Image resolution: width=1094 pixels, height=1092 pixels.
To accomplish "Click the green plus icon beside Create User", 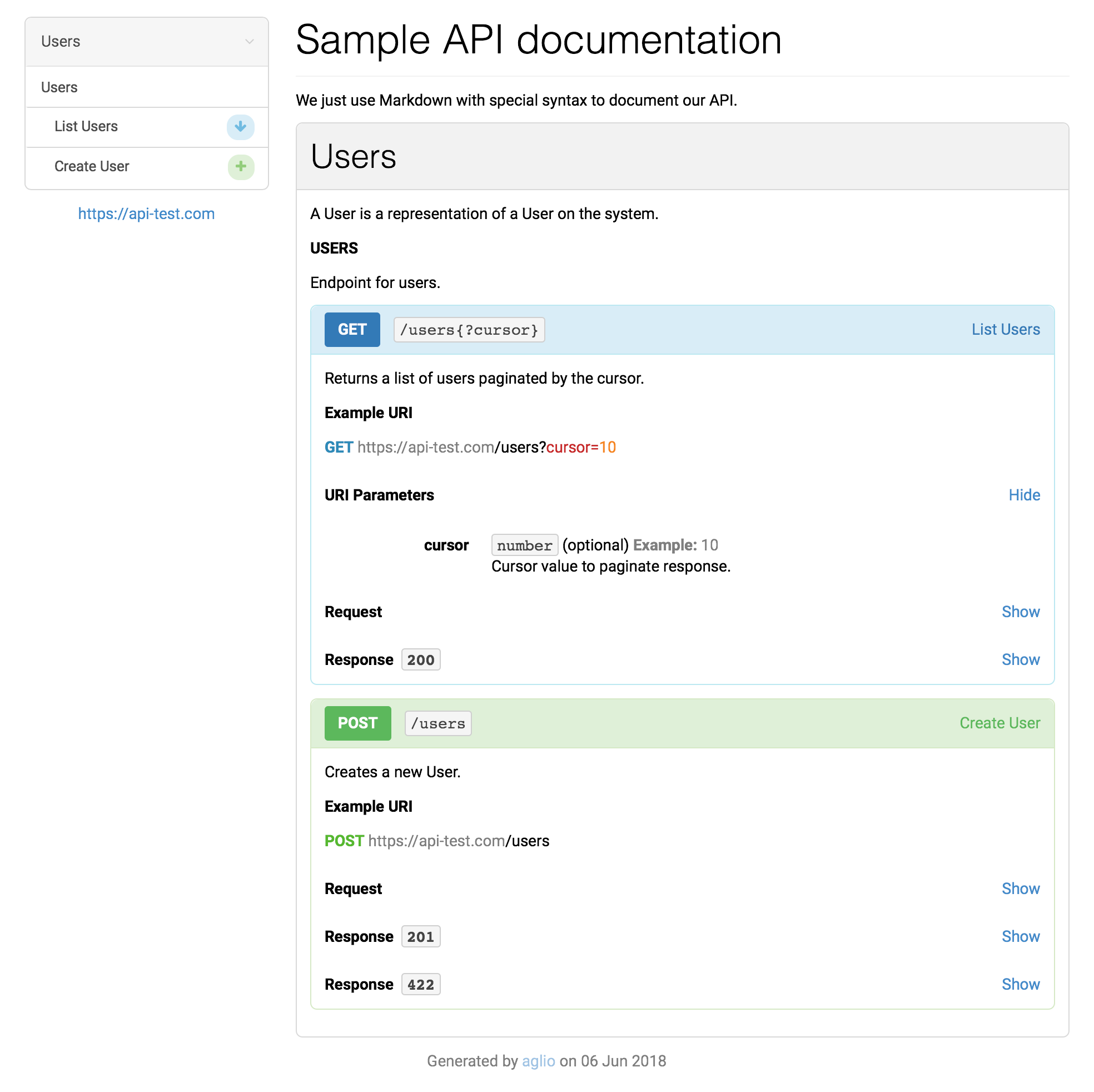I will pyautogui.click(x=241, y=166).
